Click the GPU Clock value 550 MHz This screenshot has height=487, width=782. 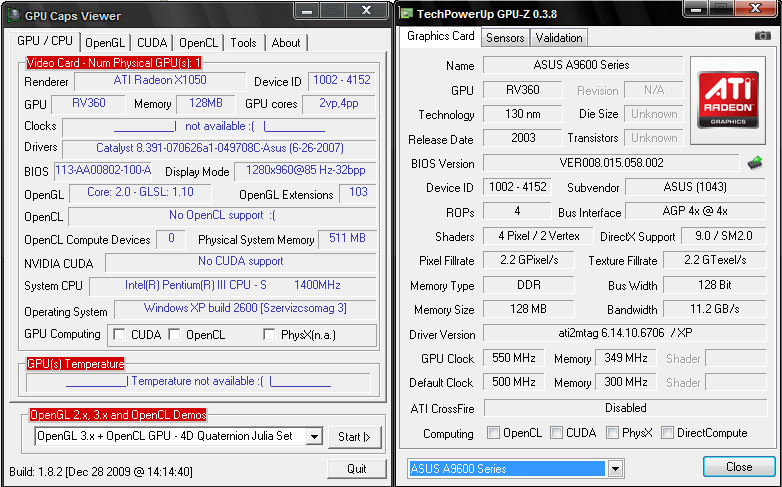pyautogui.click(x=514, y=358)
